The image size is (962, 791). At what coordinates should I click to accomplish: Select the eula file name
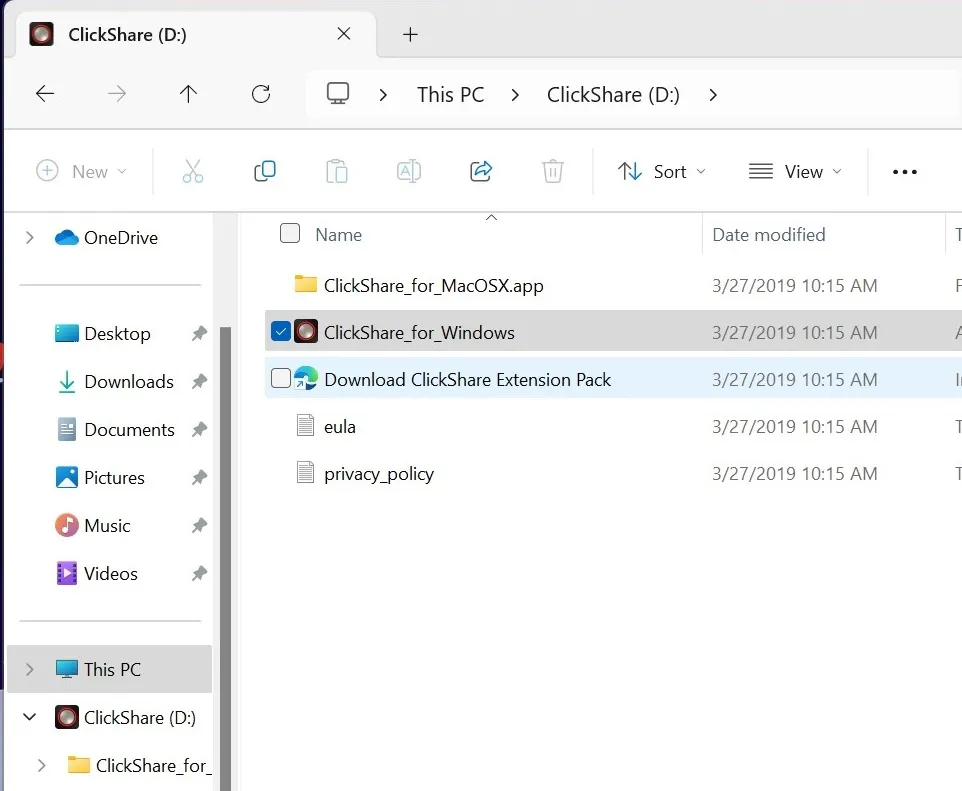[x=339, y=426]
